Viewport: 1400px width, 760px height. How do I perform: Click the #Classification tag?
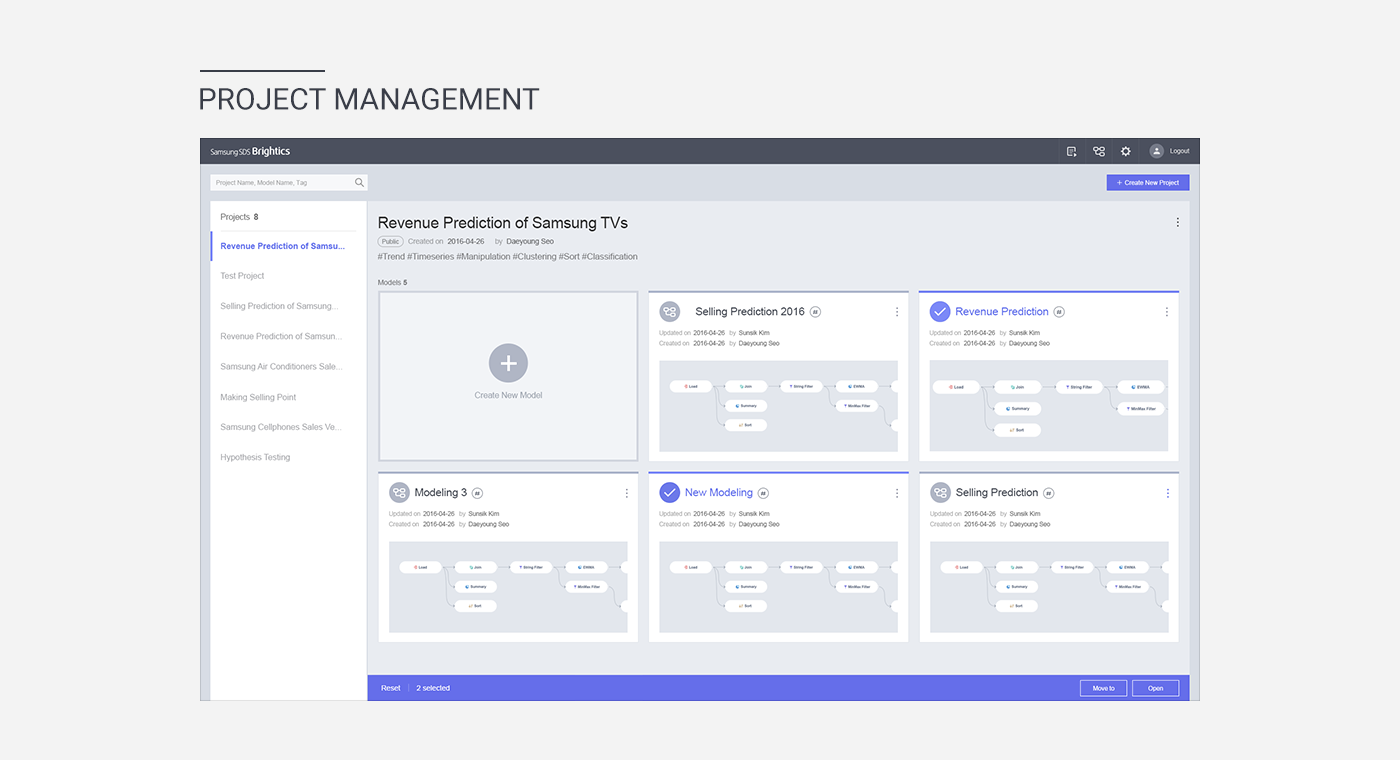point(610,257)
